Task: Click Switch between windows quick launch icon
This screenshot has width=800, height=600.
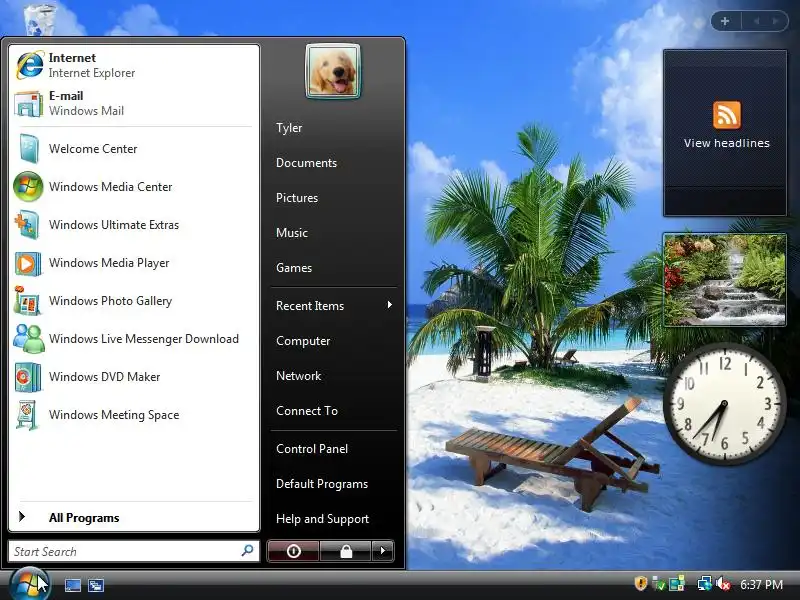Action: click(95, 585)
